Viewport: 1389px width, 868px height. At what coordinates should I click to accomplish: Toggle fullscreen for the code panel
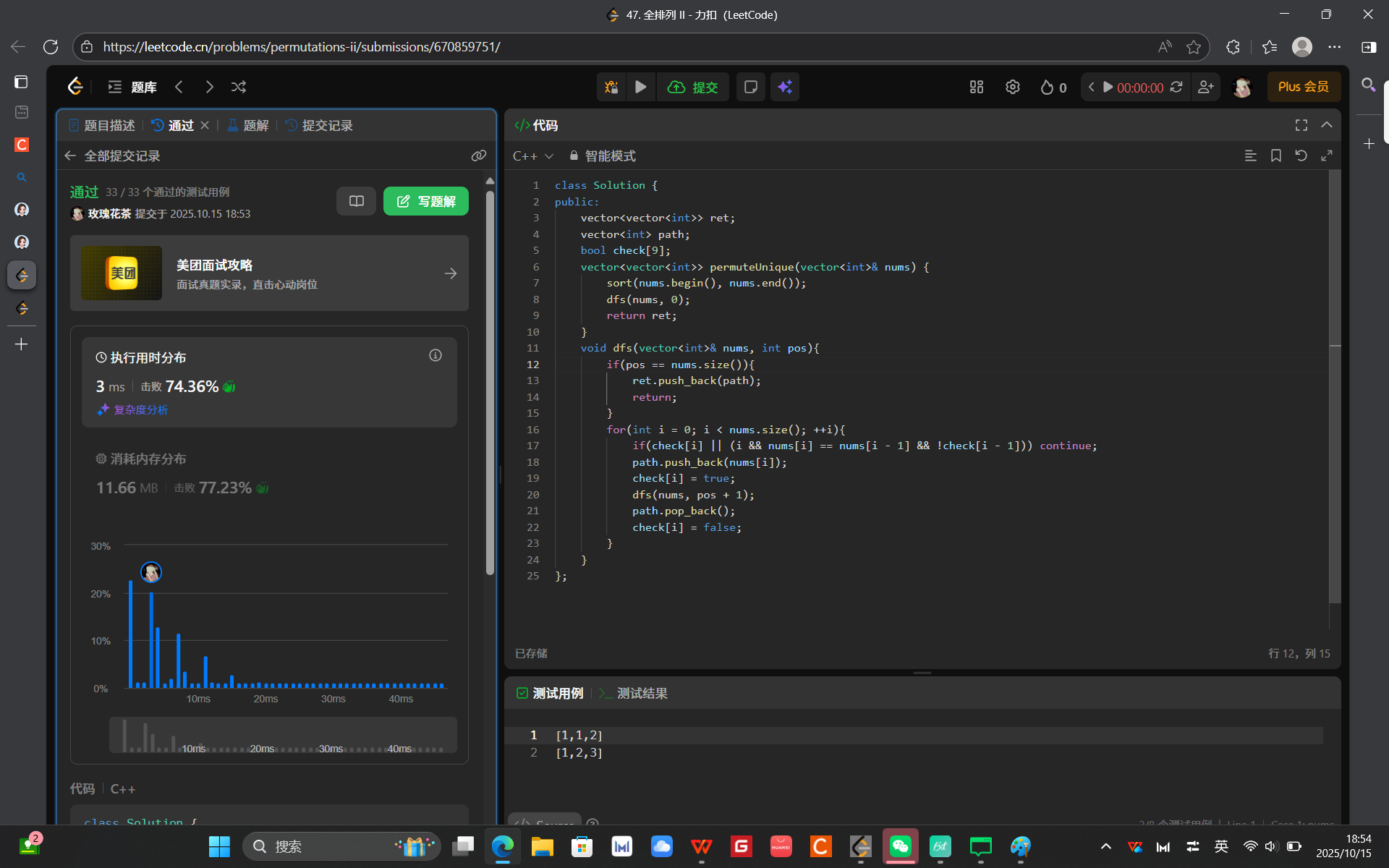1301,125
